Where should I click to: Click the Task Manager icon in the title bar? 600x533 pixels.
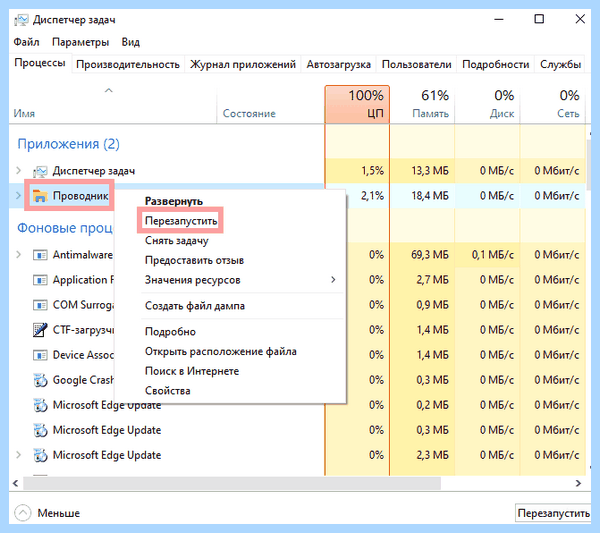coord(21,20)
